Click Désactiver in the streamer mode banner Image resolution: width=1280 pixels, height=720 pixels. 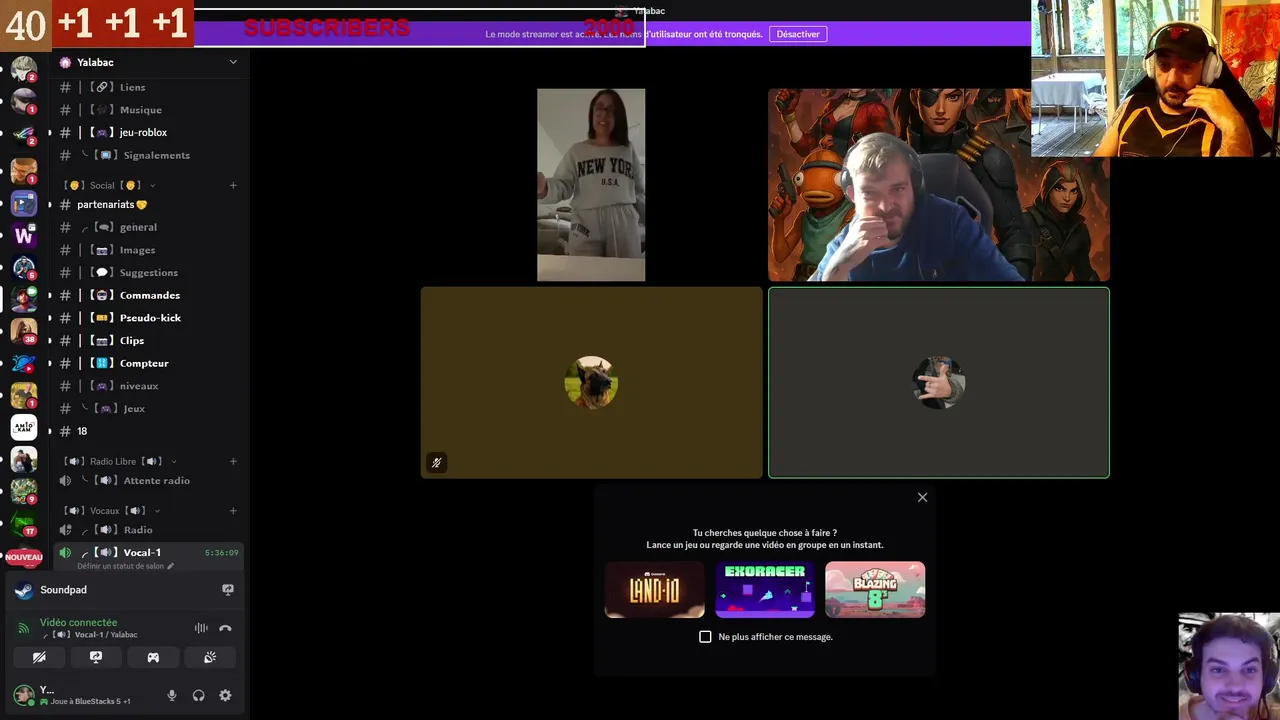798,34
